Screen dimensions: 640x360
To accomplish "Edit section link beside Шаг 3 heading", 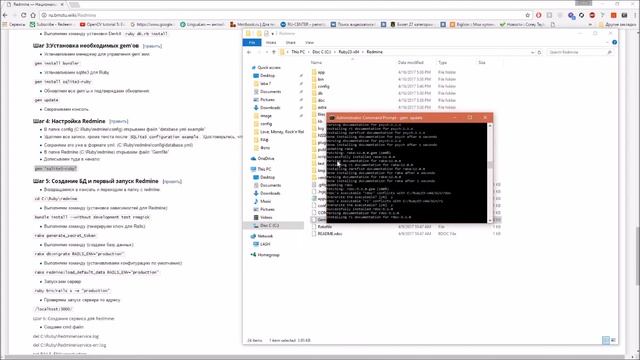I will tap(152, 46).
